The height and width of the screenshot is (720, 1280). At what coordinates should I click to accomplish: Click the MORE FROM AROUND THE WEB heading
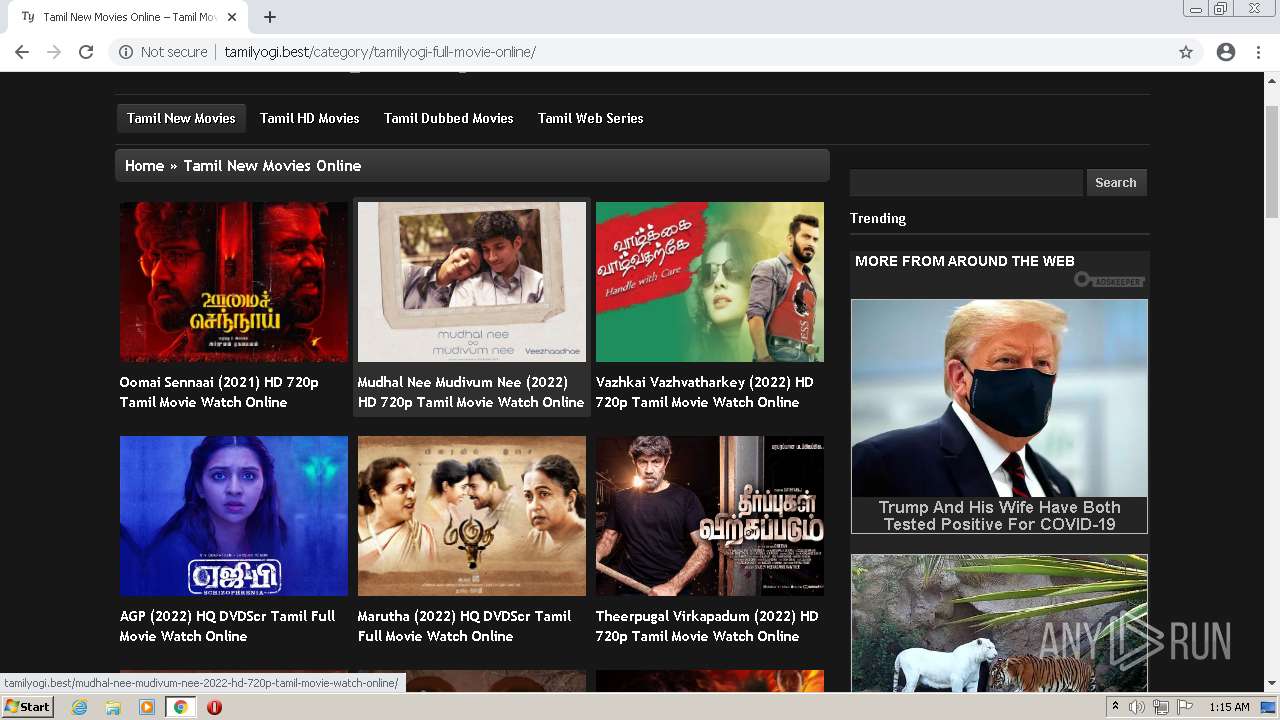(x=965, y=261)
